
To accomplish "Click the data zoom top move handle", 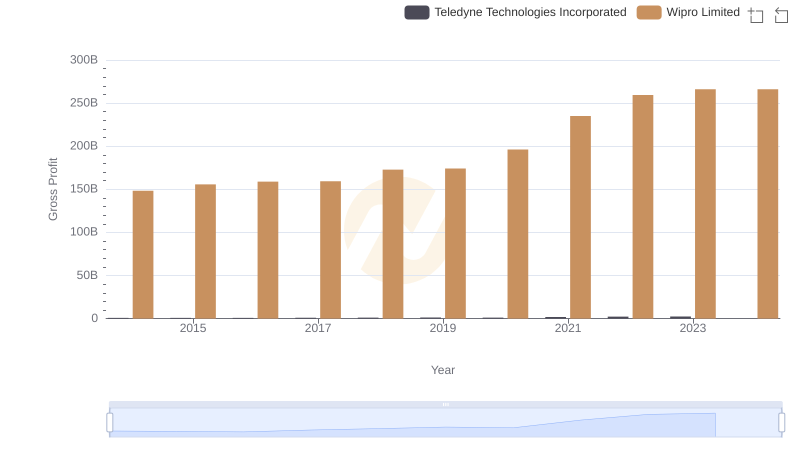I will coord(445,404).
